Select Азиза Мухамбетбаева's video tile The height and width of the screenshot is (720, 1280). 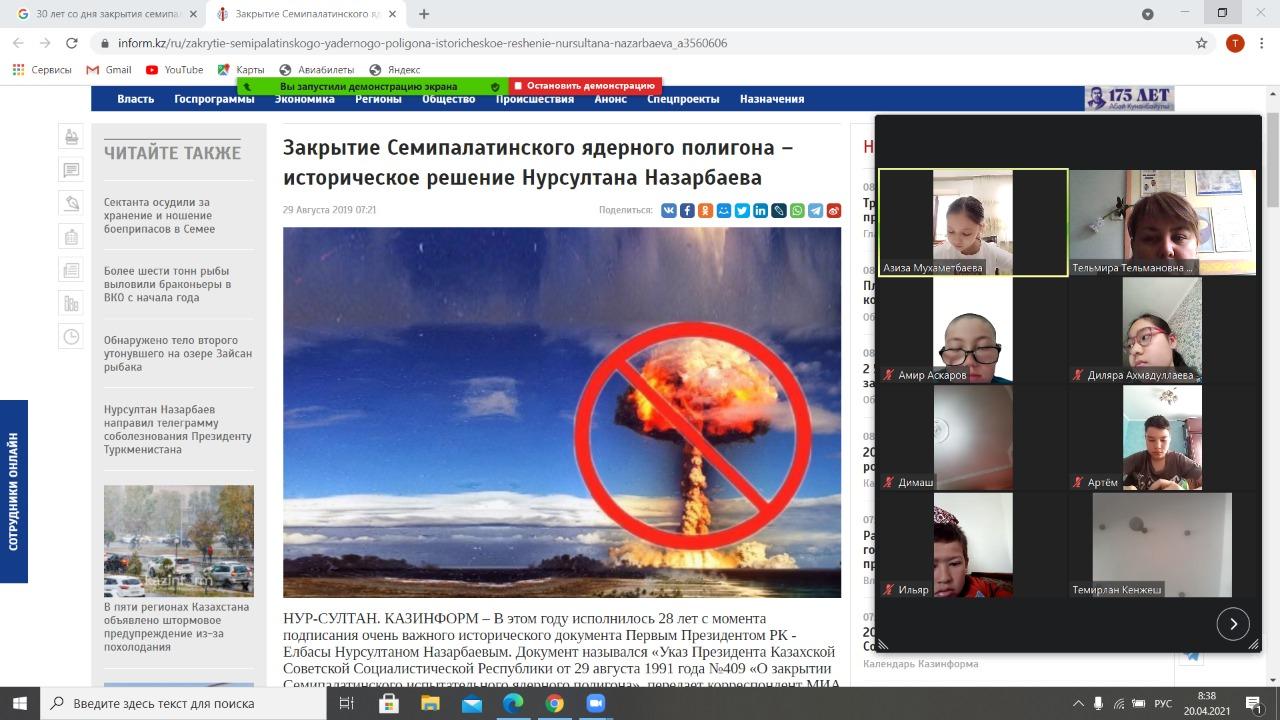click(972, 222)
